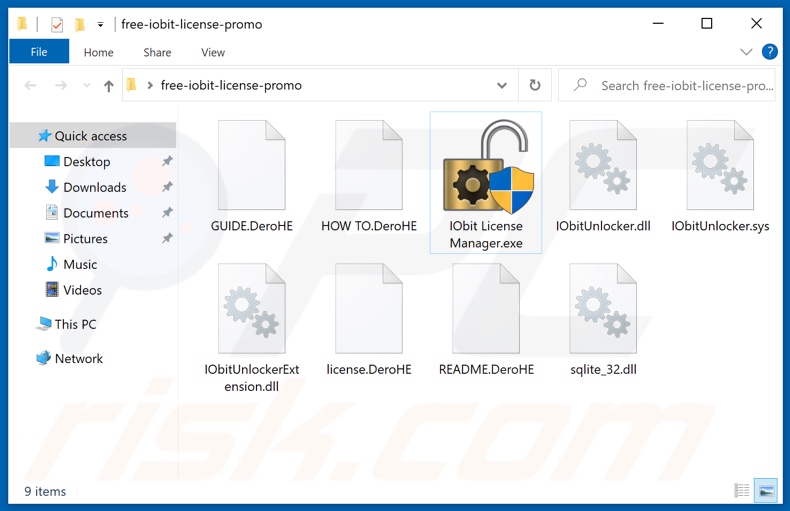Select the IObitUnlocker.dll file icon

603,166
